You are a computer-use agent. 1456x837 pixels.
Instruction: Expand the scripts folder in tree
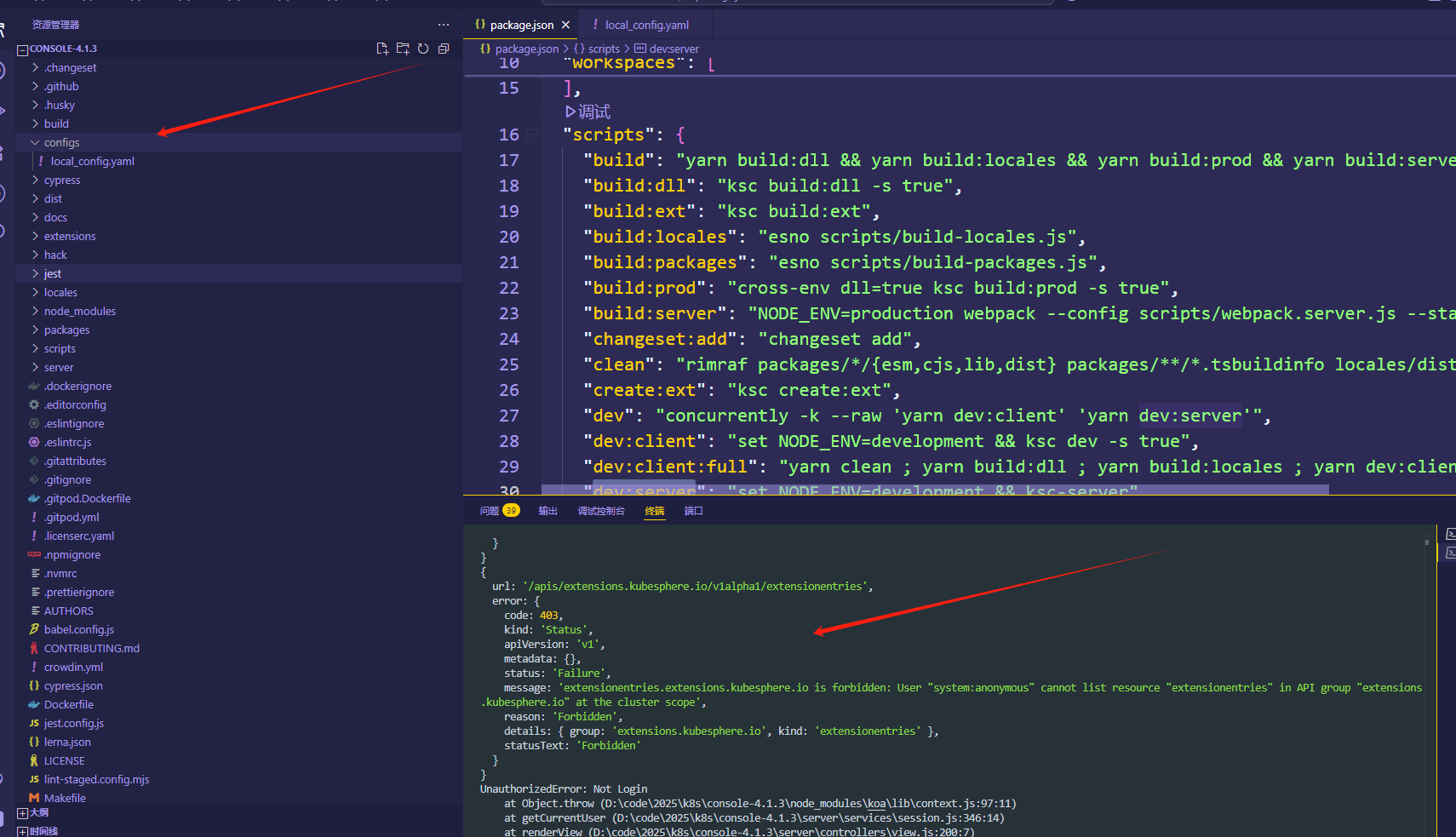click(60, 348)
